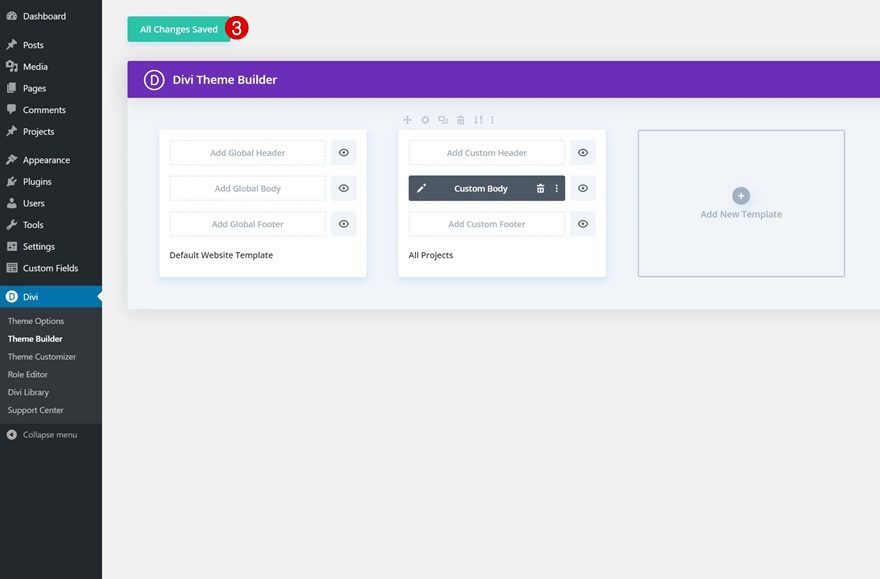The height and width of the screenshot is (579, 880).
Task: Open the kebab menu on Custom Body
Action: 557,188
